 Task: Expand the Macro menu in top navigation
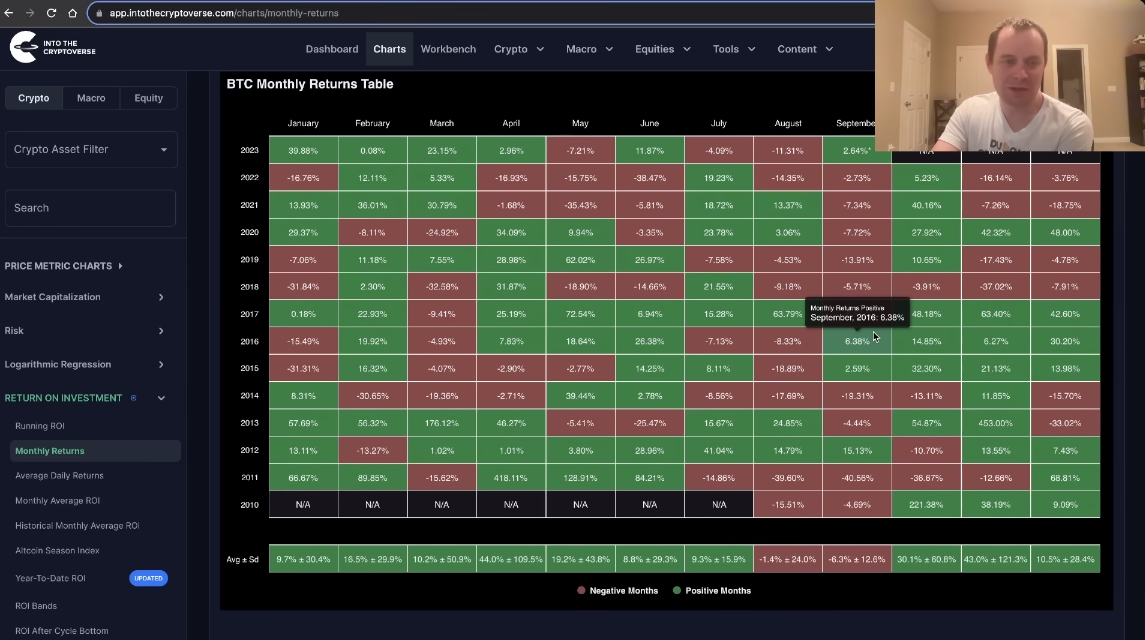(589, 49)
